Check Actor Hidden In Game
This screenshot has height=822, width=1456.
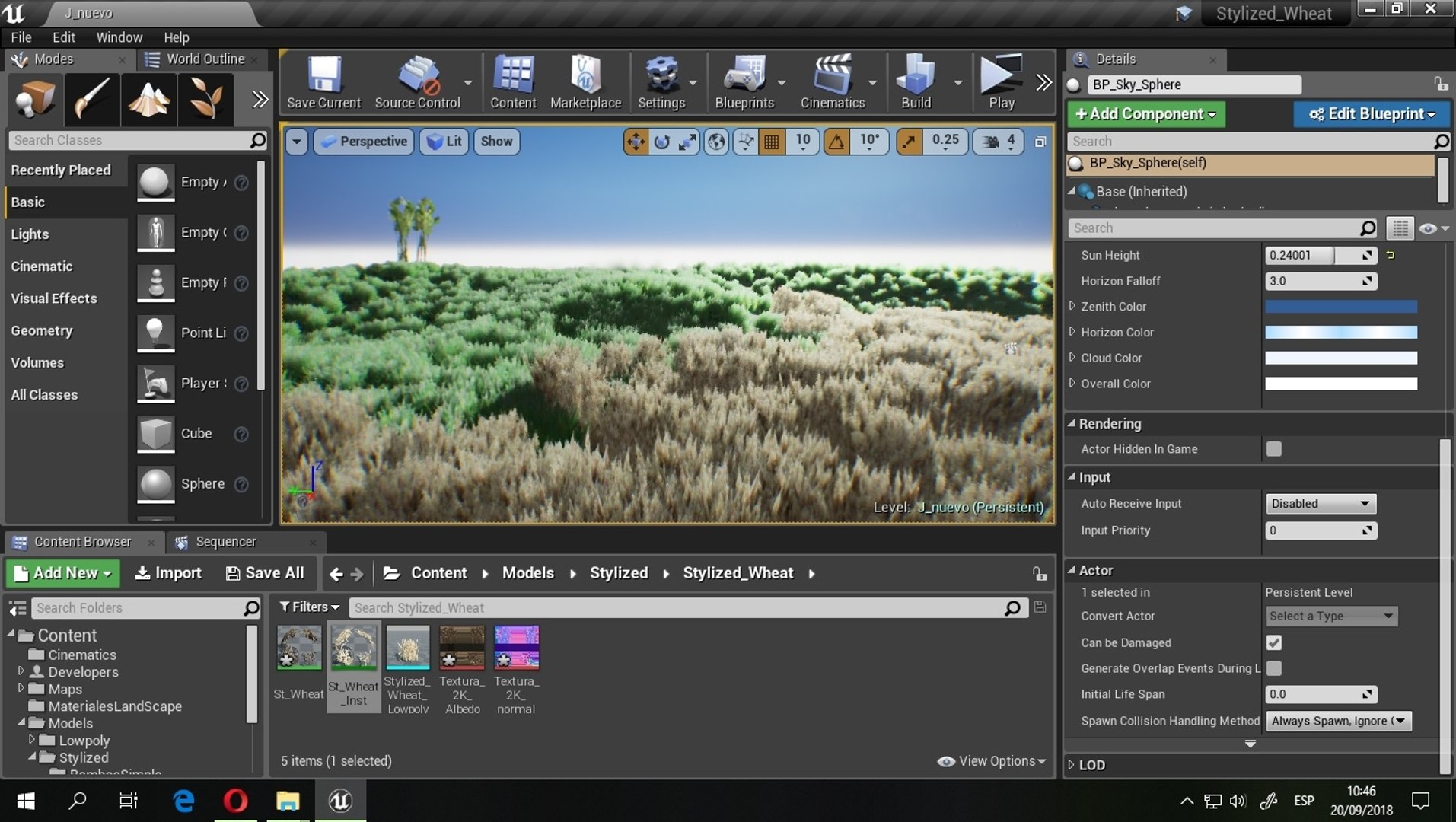coord(1273,449)
